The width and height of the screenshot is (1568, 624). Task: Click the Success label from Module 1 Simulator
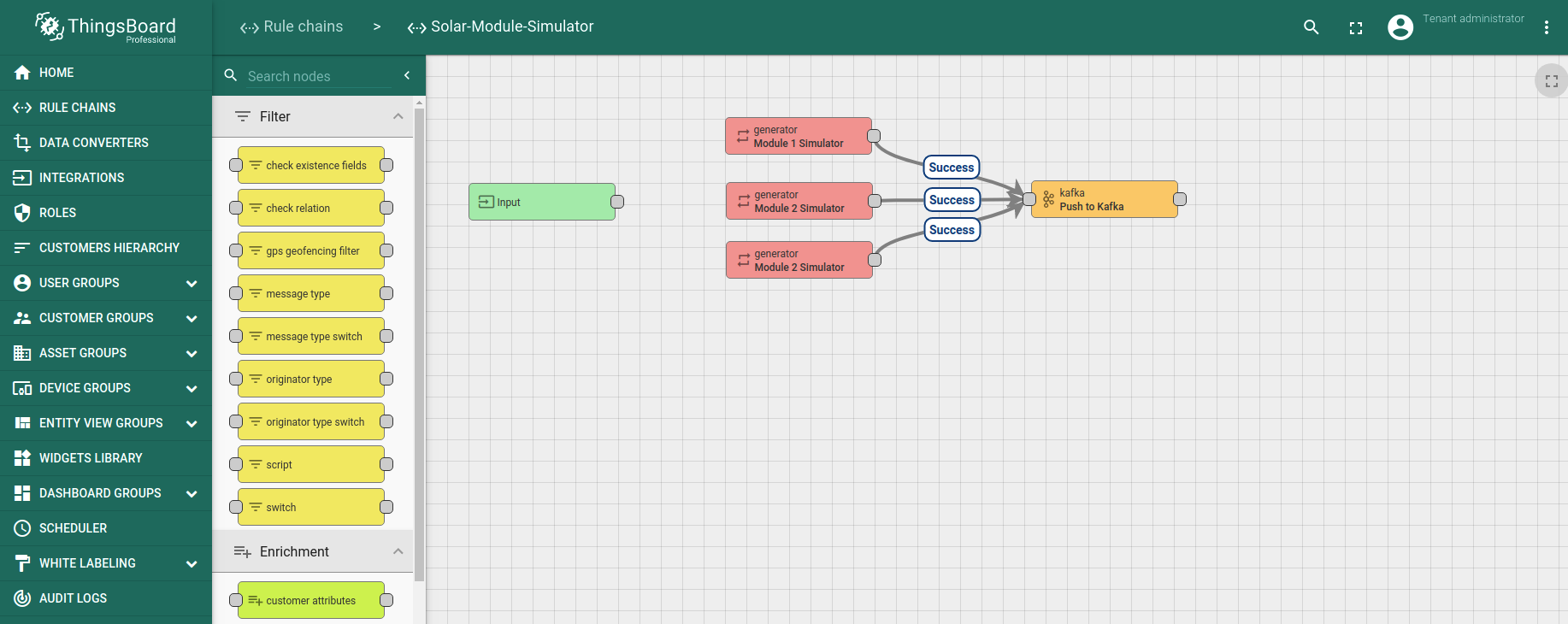click(952, 168)
